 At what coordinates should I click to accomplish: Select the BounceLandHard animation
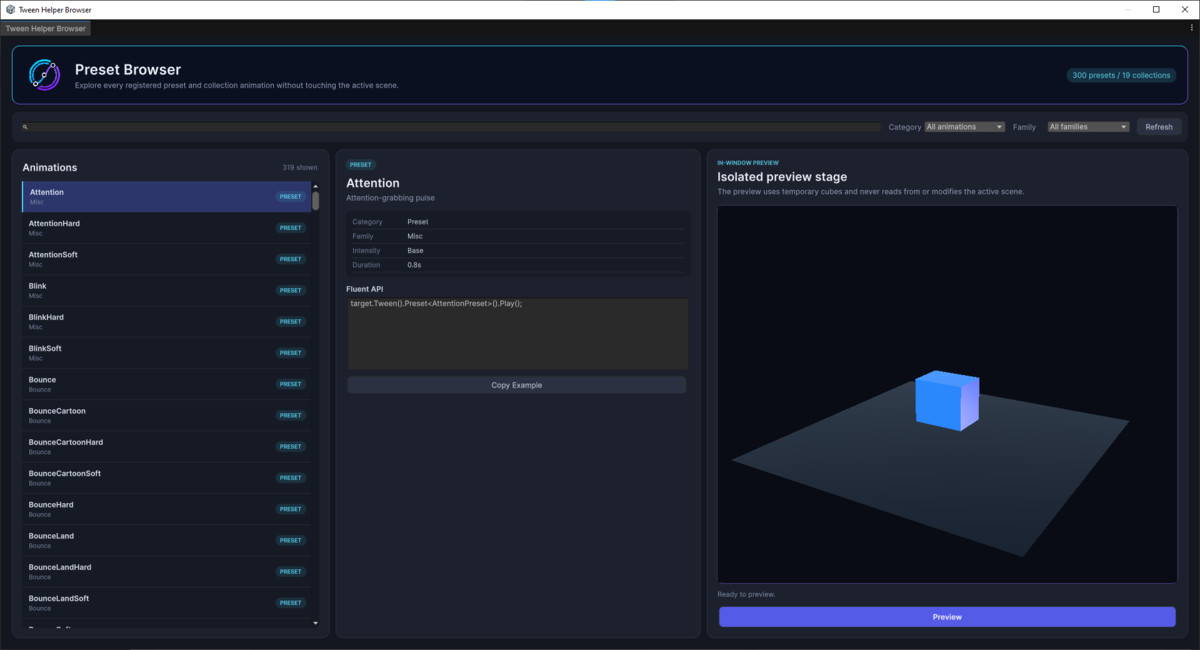tap(166, 571)
